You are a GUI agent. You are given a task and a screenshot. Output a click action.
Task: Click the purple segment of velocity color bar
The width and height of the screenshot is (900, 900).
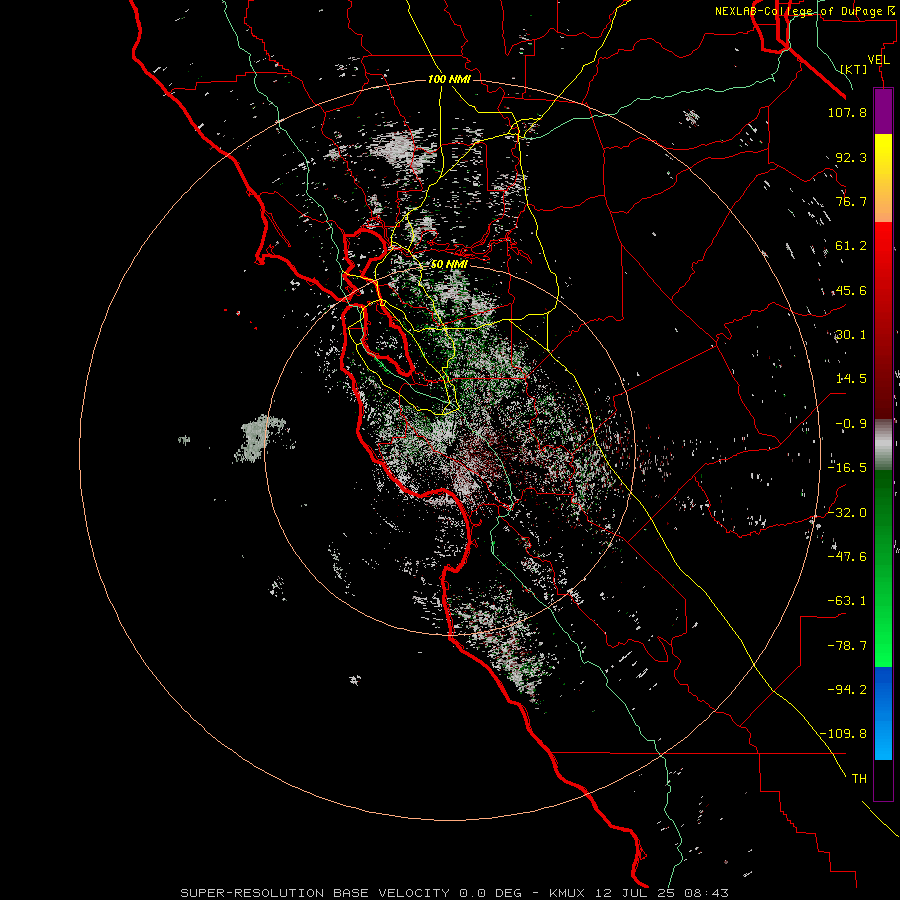pyautogui.click(x=883, y=111)
